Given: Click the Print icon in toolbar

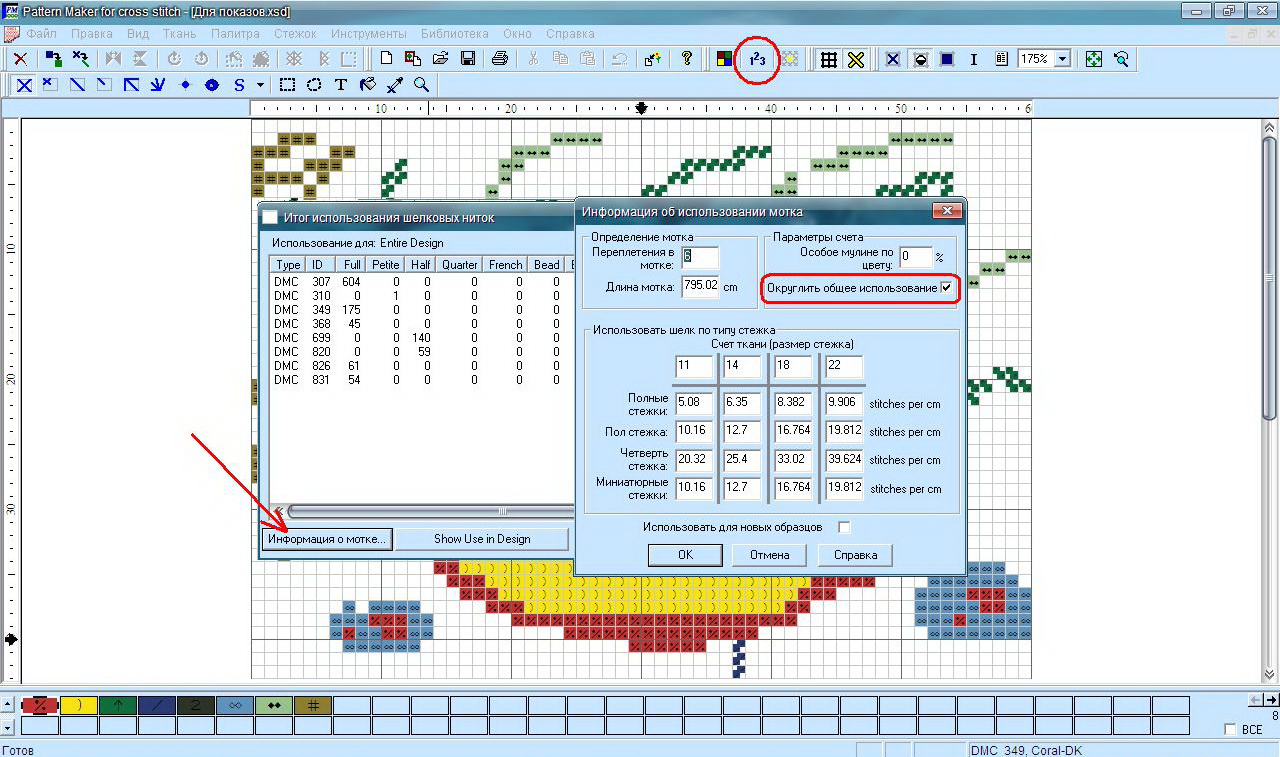Looking at the screenshot, I should (x=500, y=59).
